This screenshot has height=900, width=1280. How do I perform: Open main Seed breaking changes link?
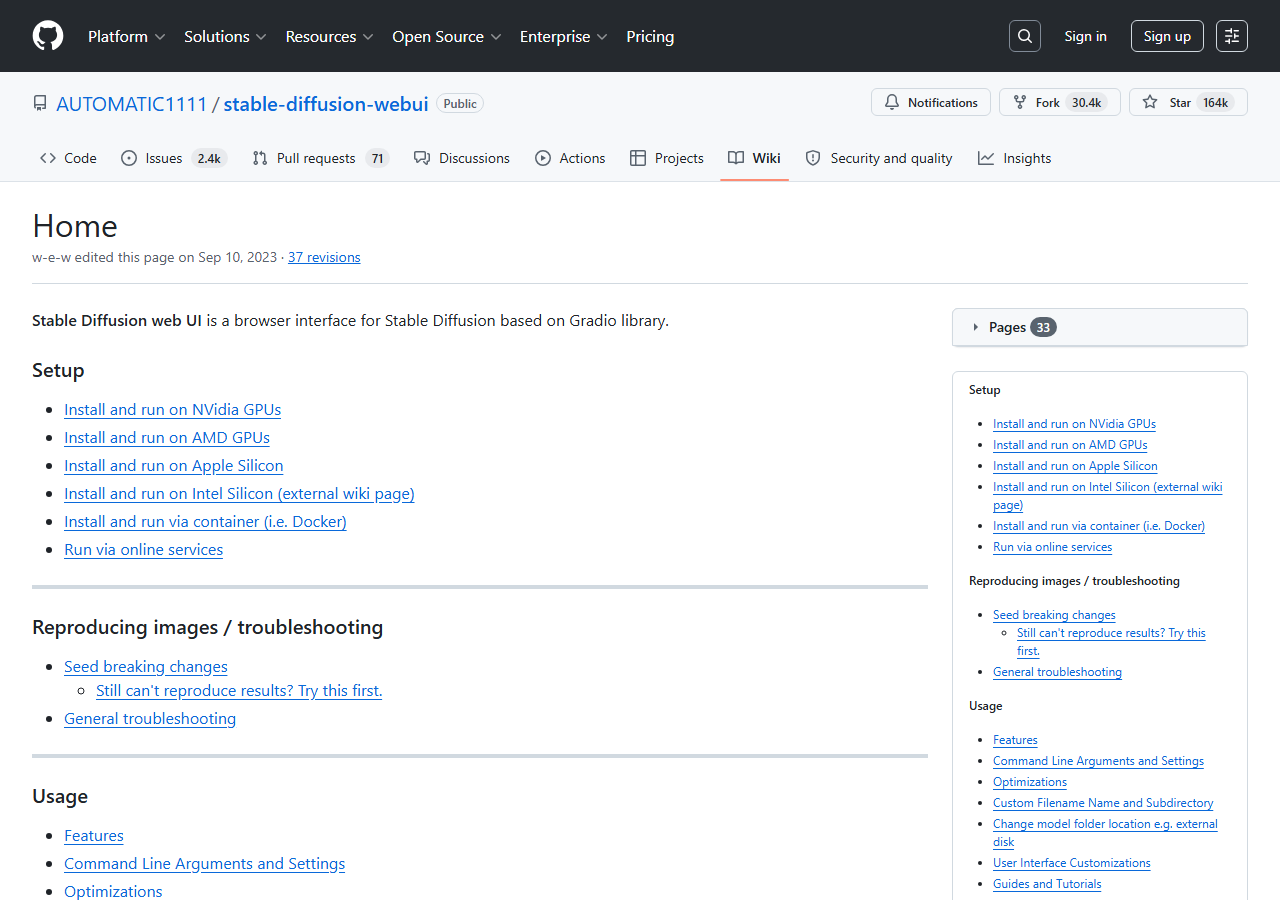pyautogui.click(x=146, y=667)
